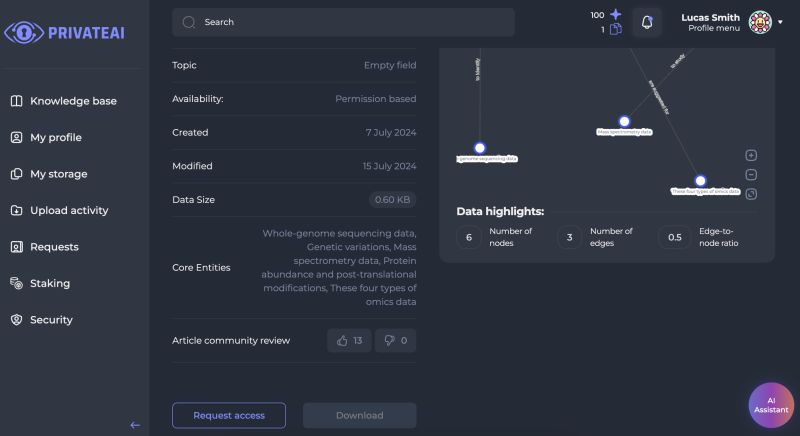The height and width of the screenshot is (436, 800).
Task: Click the Empty field topic value
Action: pos(390,65)
